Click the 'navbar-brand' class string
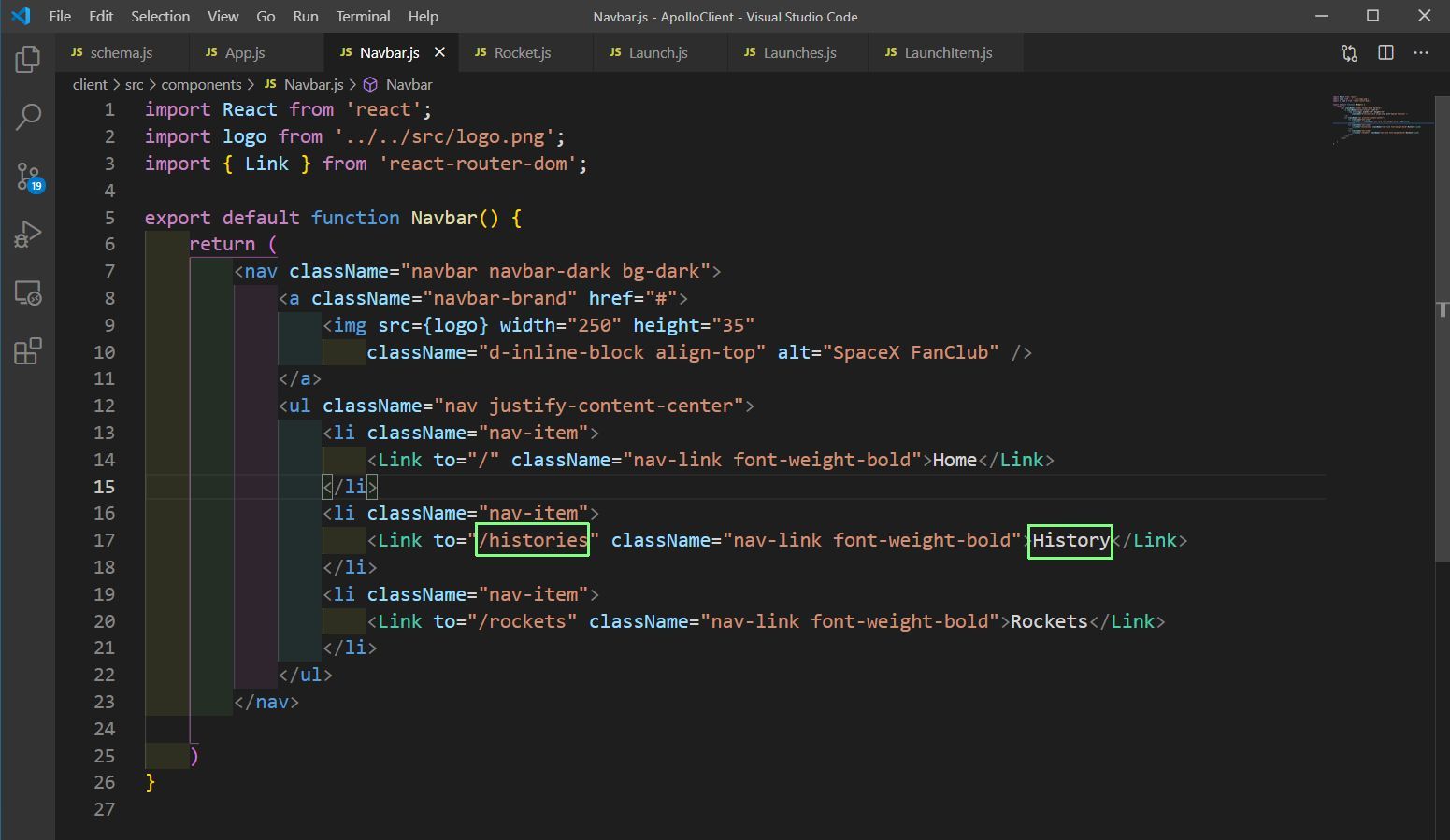1450x840 pixels. [500, 298]
